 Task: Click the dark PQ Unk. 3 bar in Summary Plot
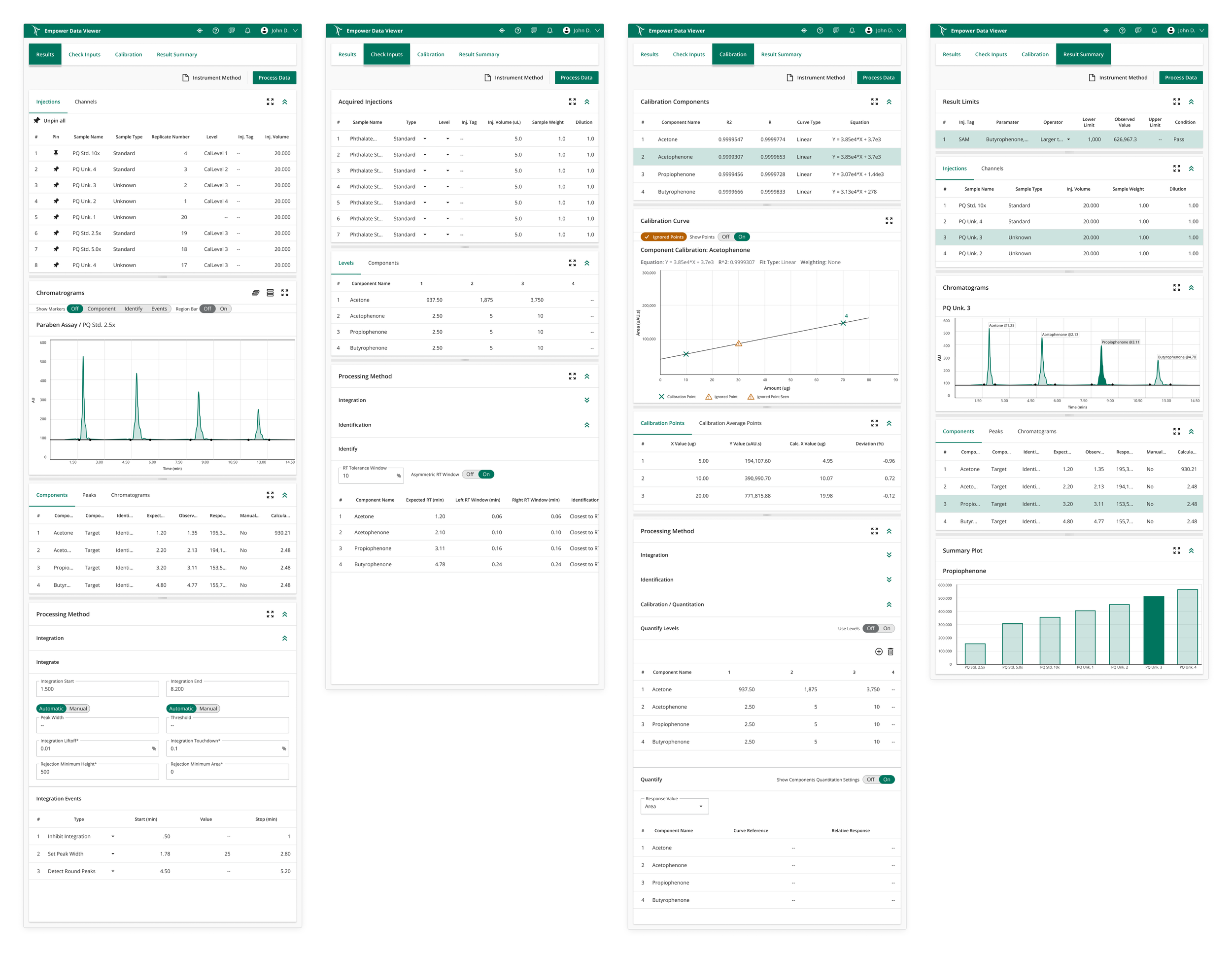point(1153,629)
